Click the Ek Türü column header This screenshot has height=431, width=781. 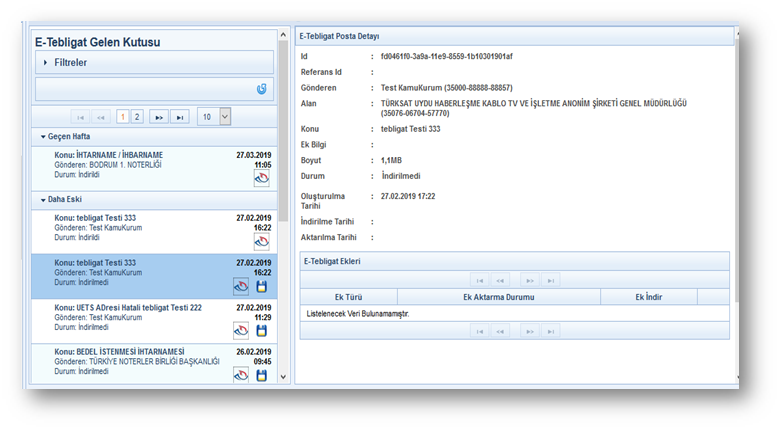tap(348, 297)
